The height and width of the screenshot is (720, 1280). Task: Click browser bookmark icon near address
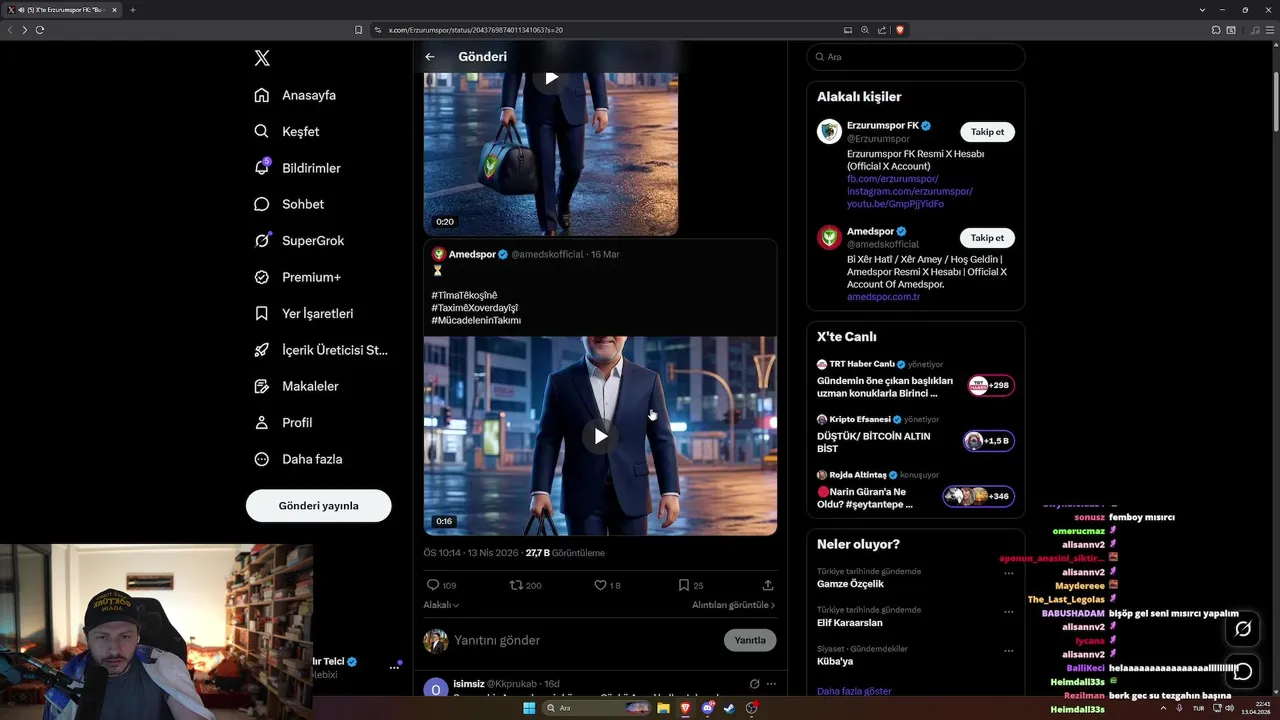[359, 30]
